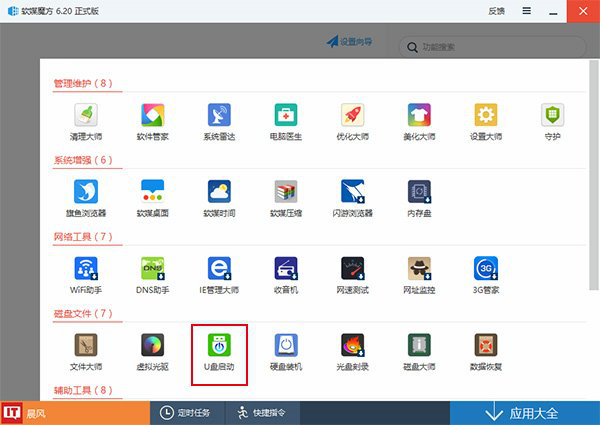Open 软媒时间 weather clock icon
Viewport: 600px width, 425px height.
click(x=219, y=191)
